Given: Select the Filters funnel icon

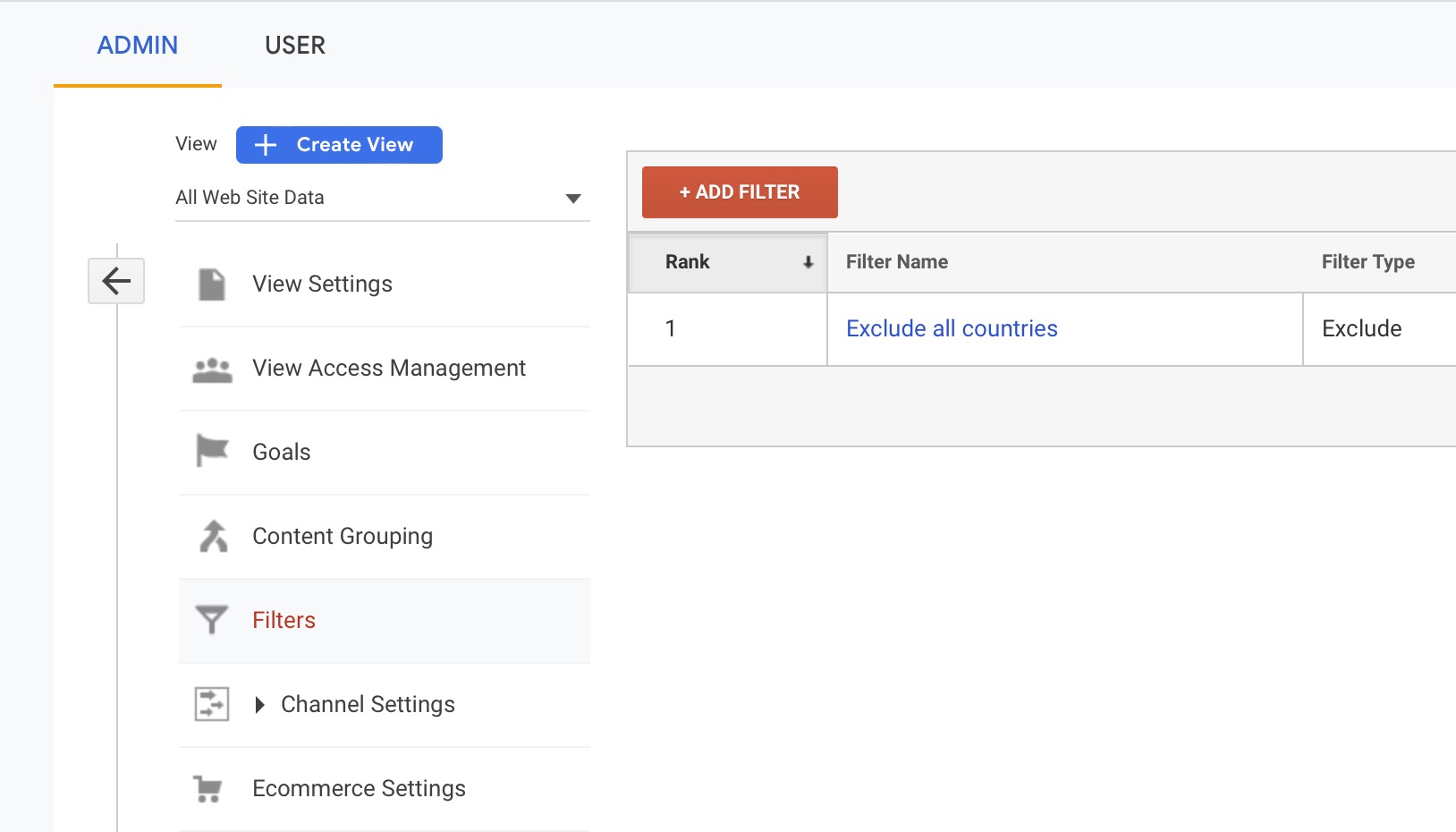Looking at the screenshot, I should [212, 619].
